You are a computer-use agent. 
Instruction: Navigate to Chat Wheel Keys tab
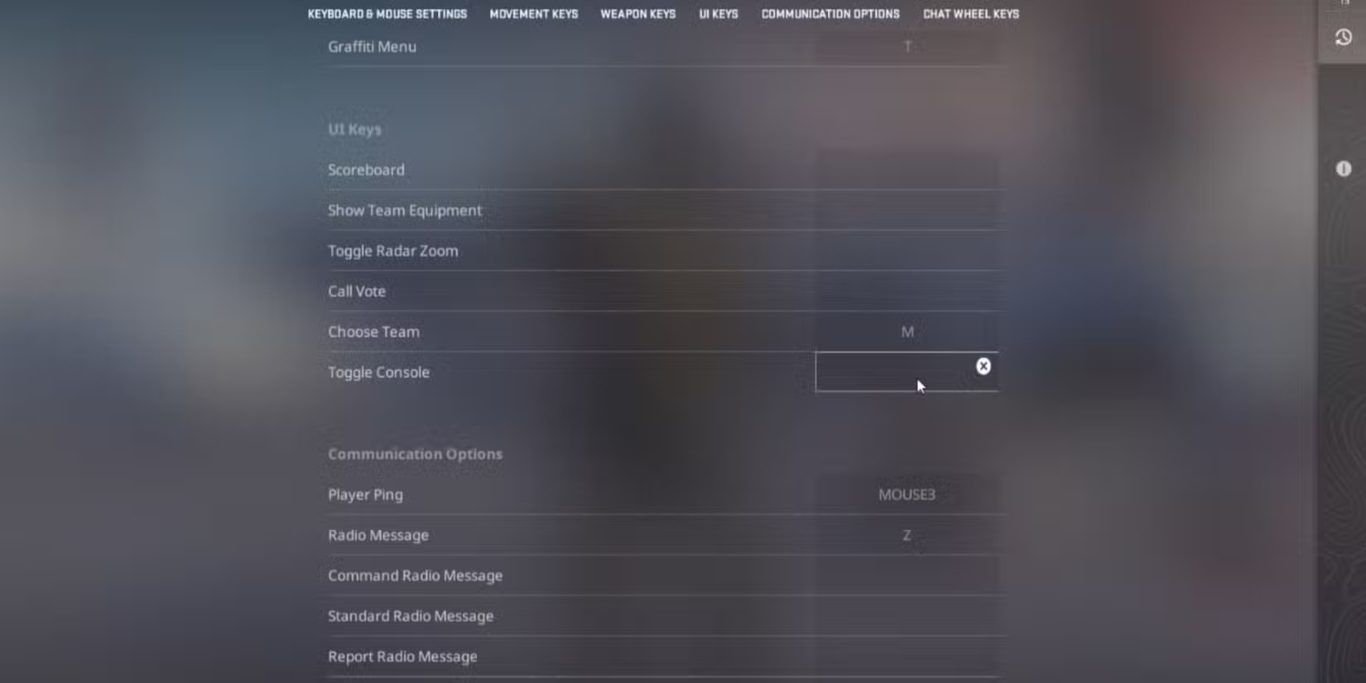point(970,14)
